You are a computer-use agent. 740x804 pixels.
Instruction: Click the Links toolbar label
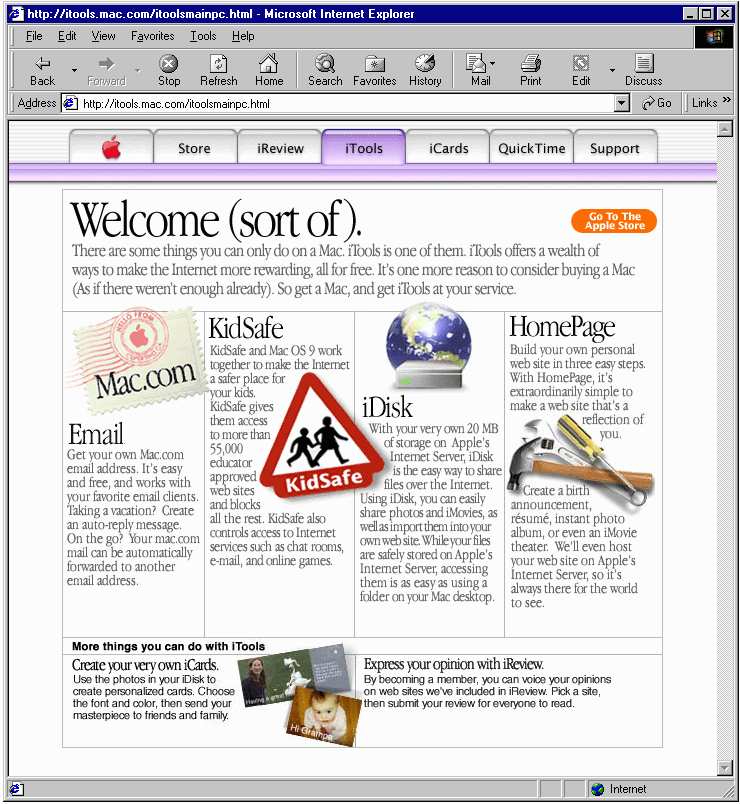(x=704, y=103)
